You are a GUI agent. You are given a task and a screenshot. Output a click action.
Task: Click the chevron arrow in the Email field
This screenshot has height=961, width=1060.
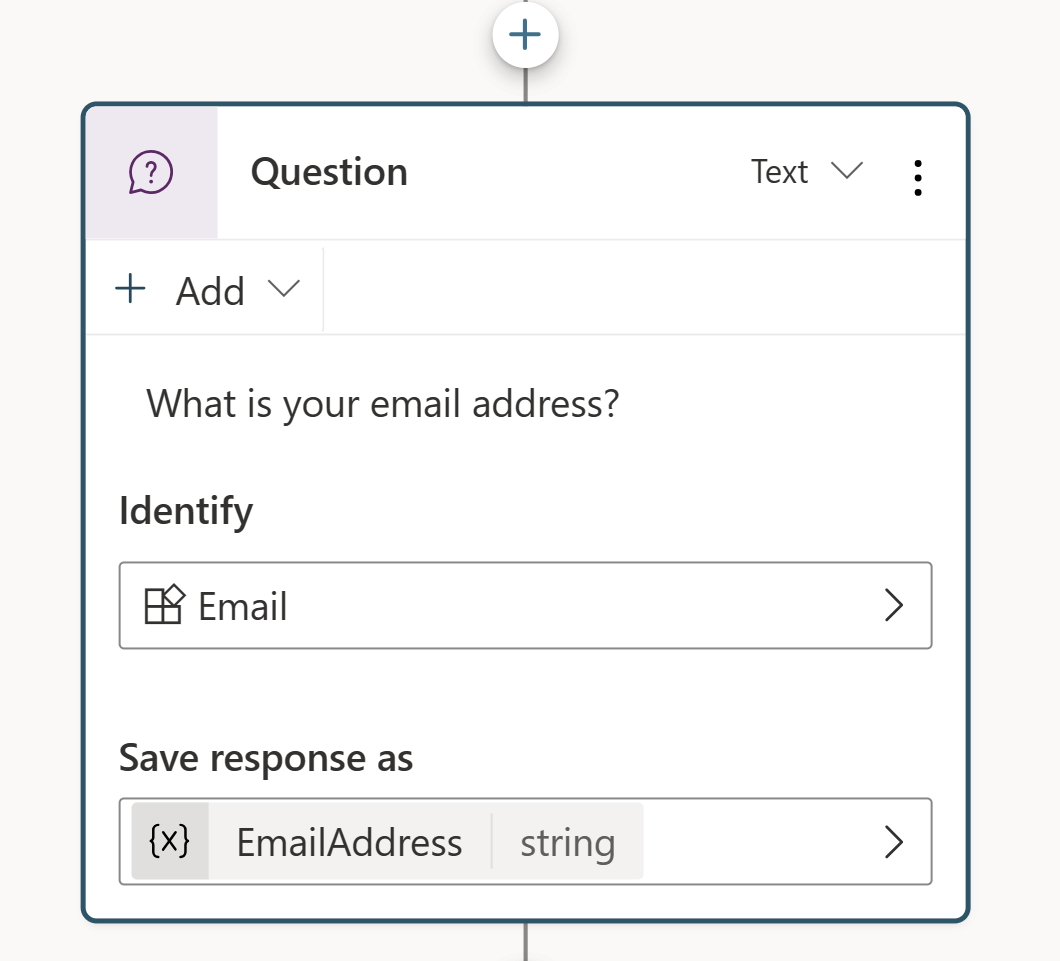(894, 605)
